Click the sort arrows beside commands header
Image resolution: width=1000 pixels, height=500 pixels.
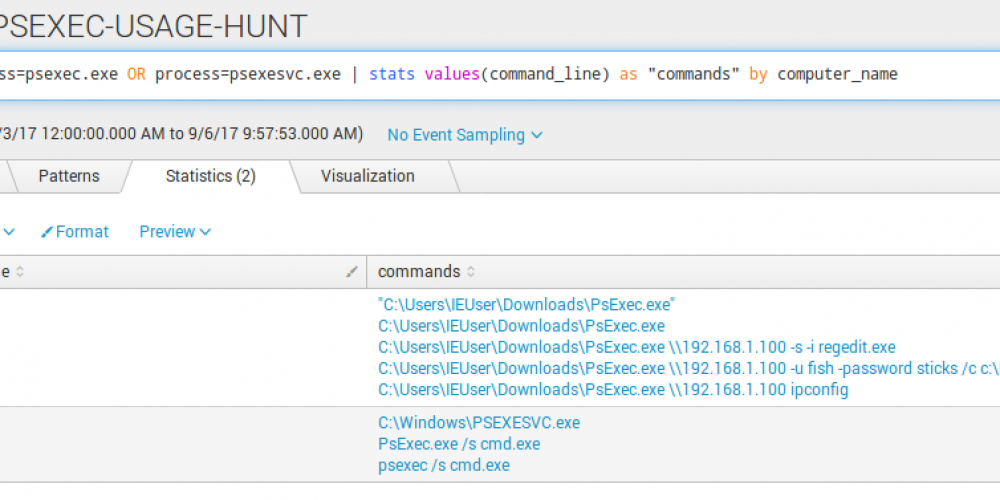472,272
